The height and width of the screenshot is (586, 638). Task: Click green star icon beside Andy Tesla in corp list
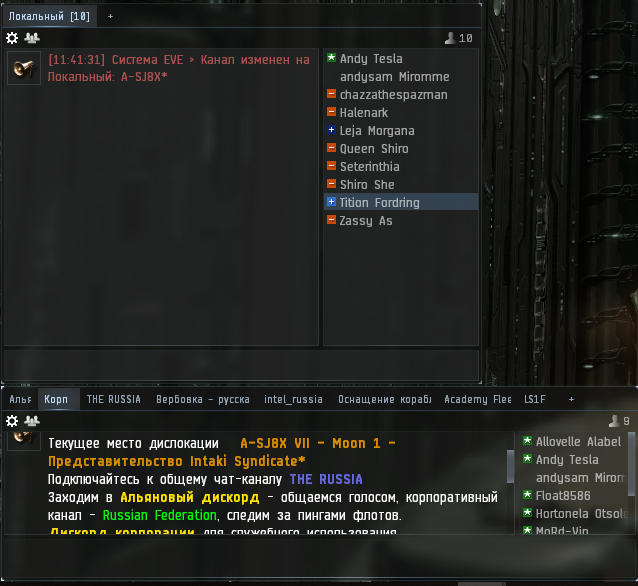tap(527, 459)
